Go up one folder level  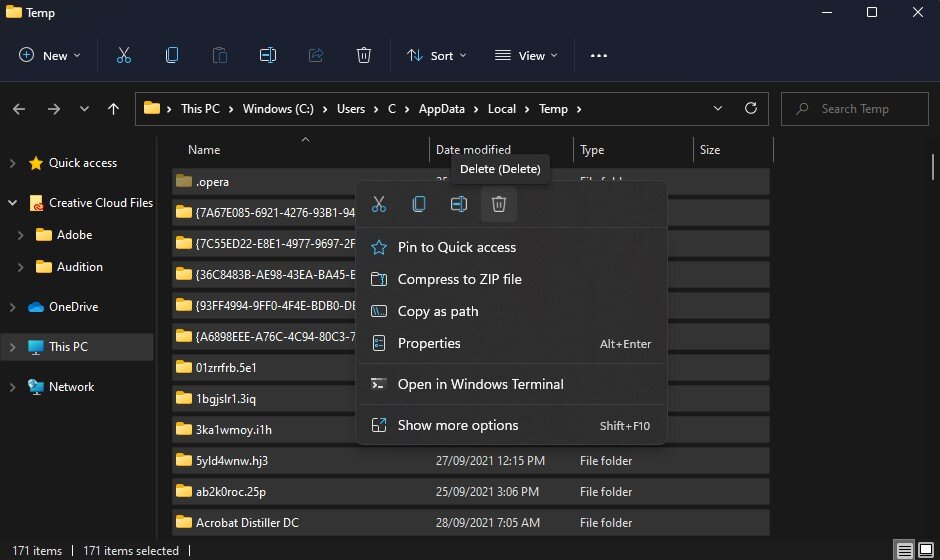tap(113, 109)
